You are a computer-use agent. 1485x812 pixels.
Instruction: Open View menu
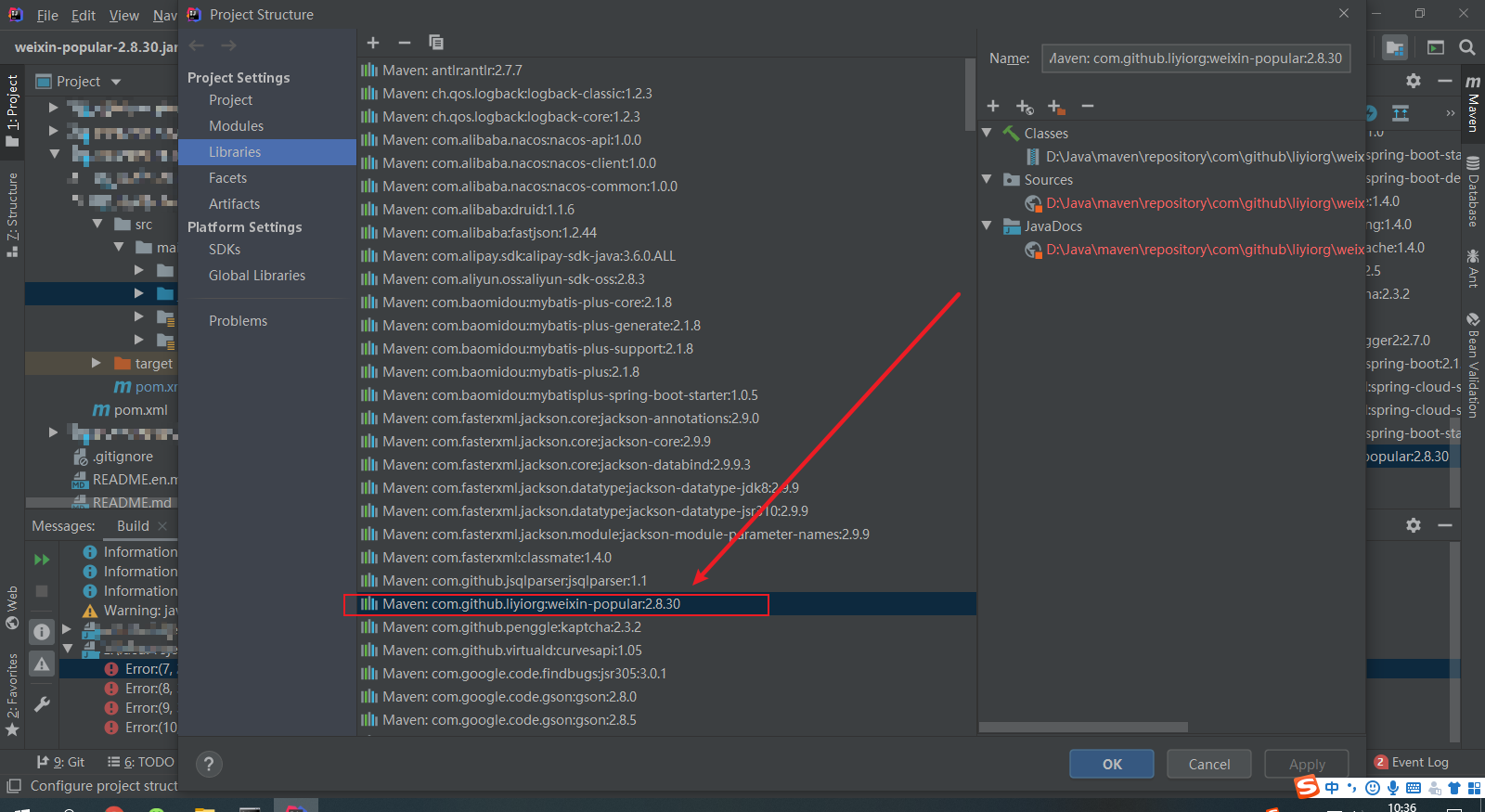pyautogui.click(x=123, y=16)
